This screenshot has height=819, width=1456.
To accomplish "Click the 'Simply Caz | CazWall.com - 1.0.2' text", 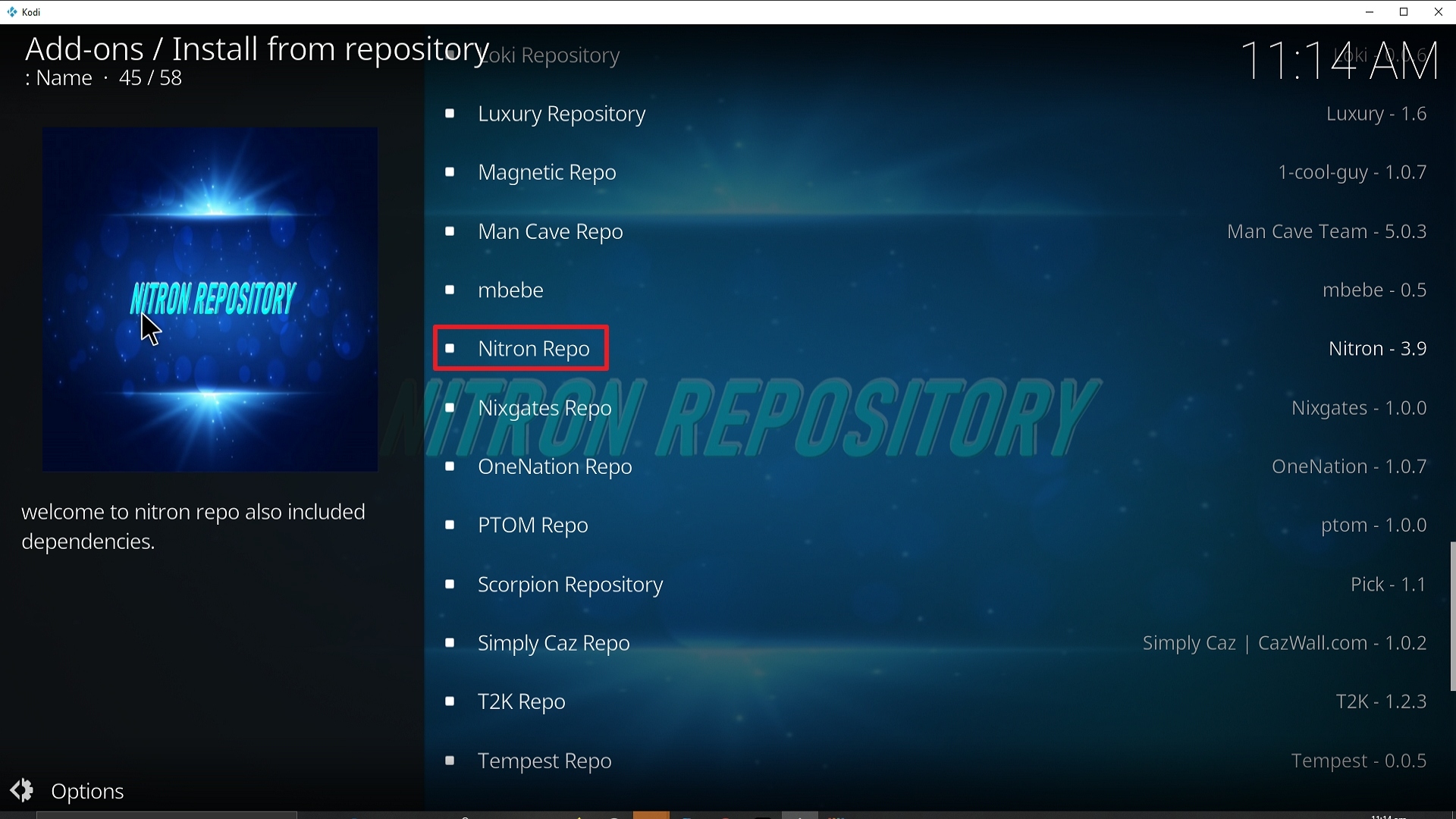I will pyautogui.click(x=1285, y=643).
